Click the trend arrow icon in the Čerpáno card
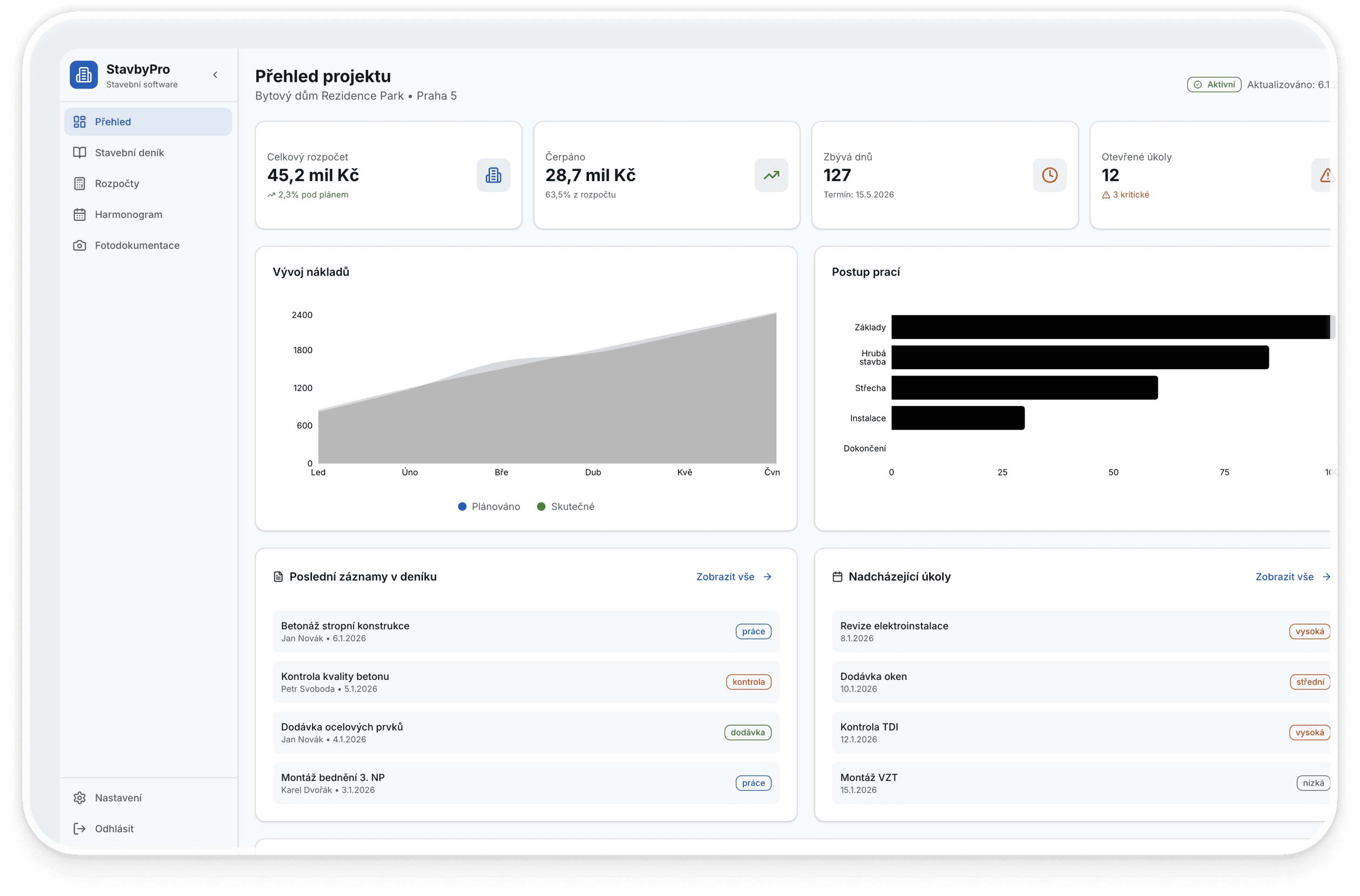This screenshot has width=1360, height=896. pos(771,175)
